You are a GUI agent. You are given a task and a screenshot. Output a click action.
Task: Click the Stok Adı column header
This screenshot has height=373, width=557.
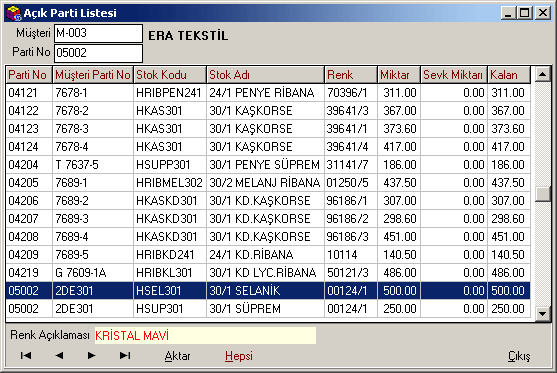click(x=266, y=75)
